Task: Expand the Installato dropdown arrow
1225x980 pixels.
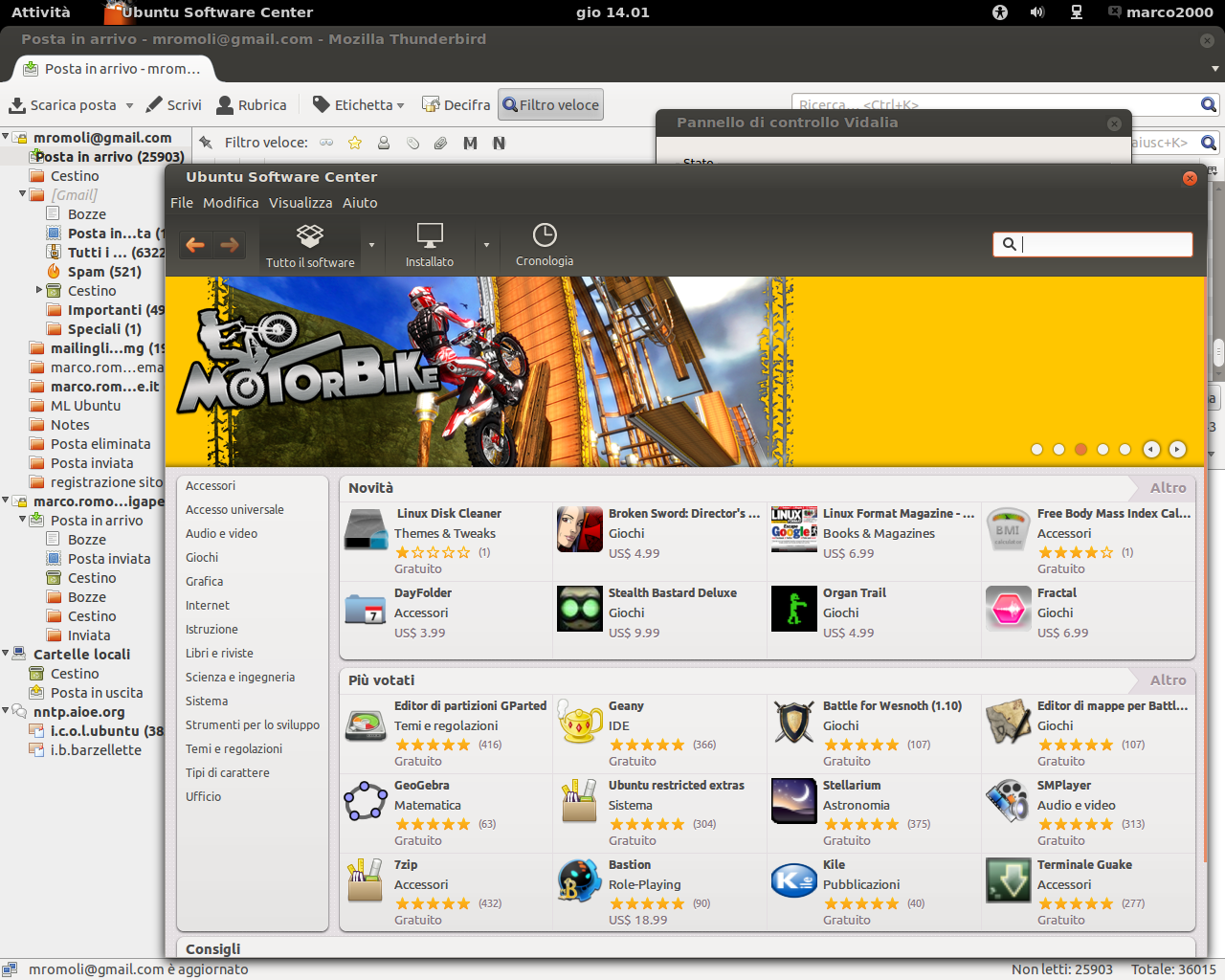Action: point(486,245)
